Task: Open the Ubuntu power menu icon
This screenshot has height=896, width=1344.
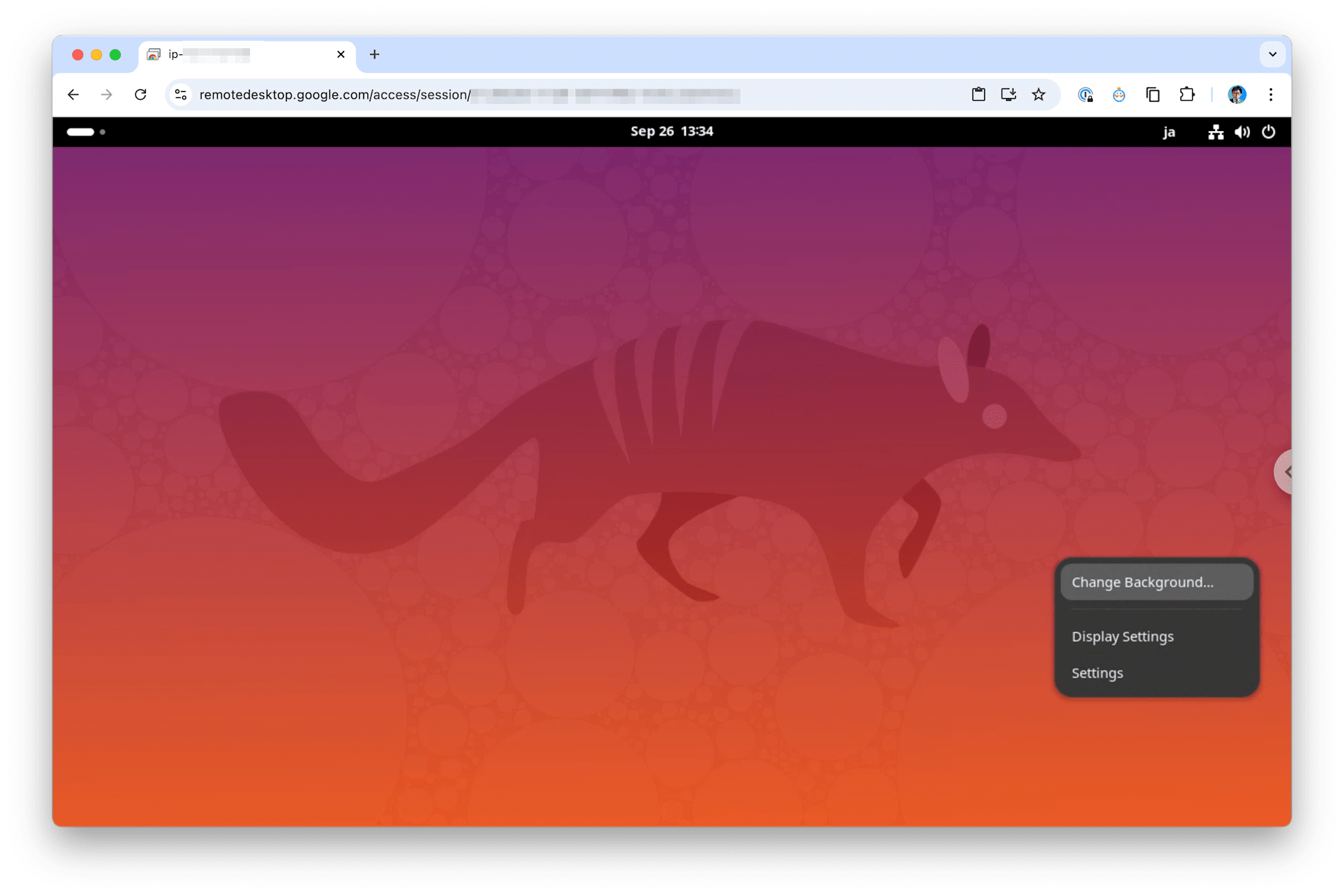Action: coord(1269,132)
